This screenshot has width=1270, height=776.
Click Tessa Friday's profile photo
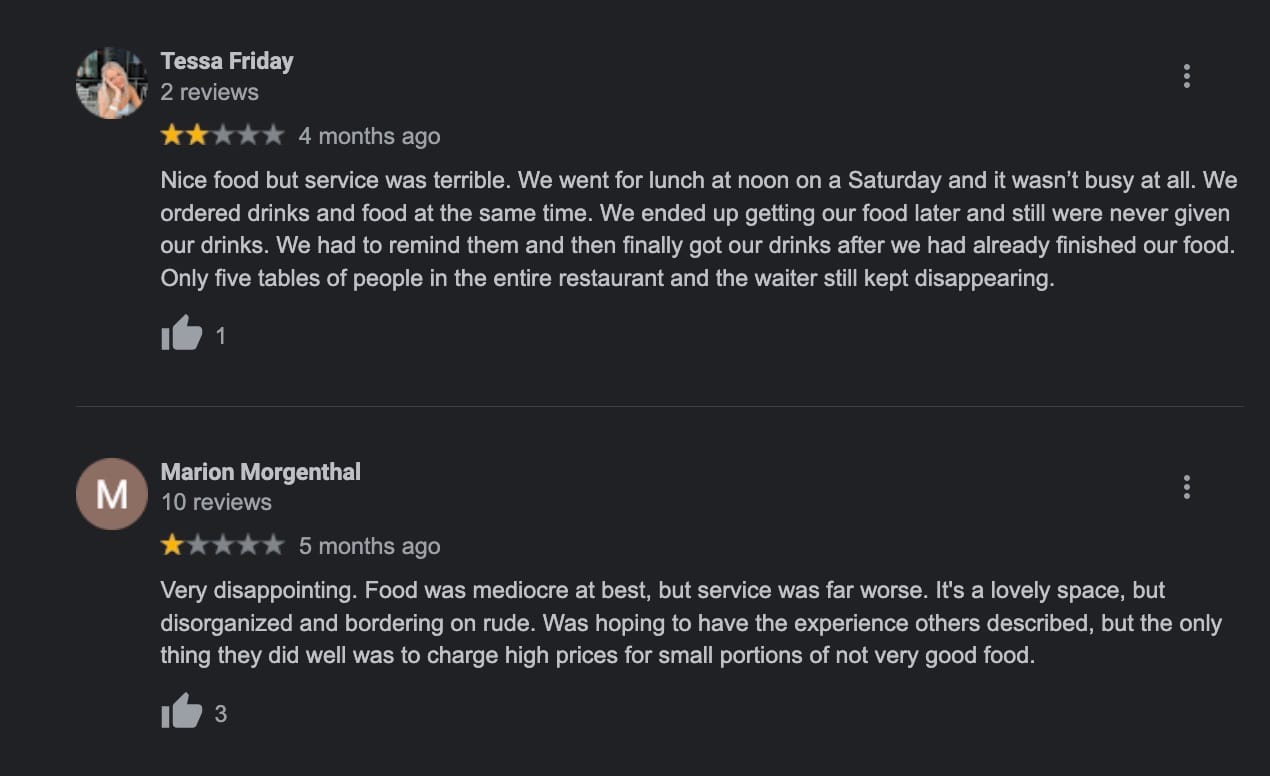coord(112,83)
